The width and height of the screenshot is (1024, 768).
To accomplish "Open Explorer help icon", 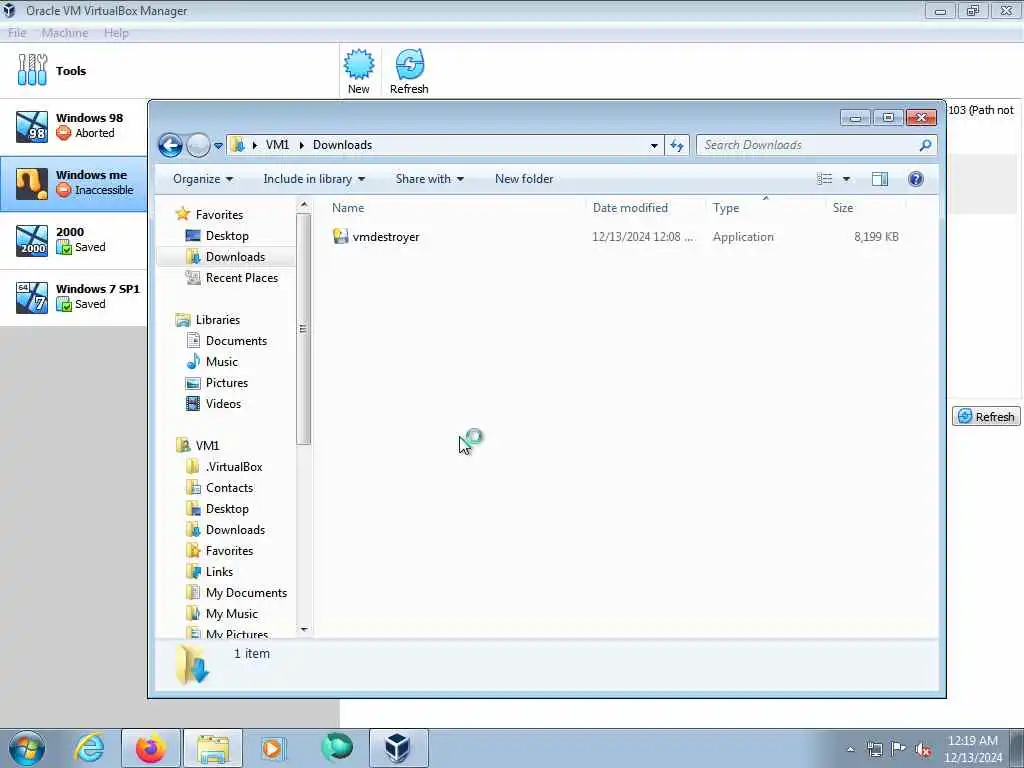I will click(x=916, y=179).
